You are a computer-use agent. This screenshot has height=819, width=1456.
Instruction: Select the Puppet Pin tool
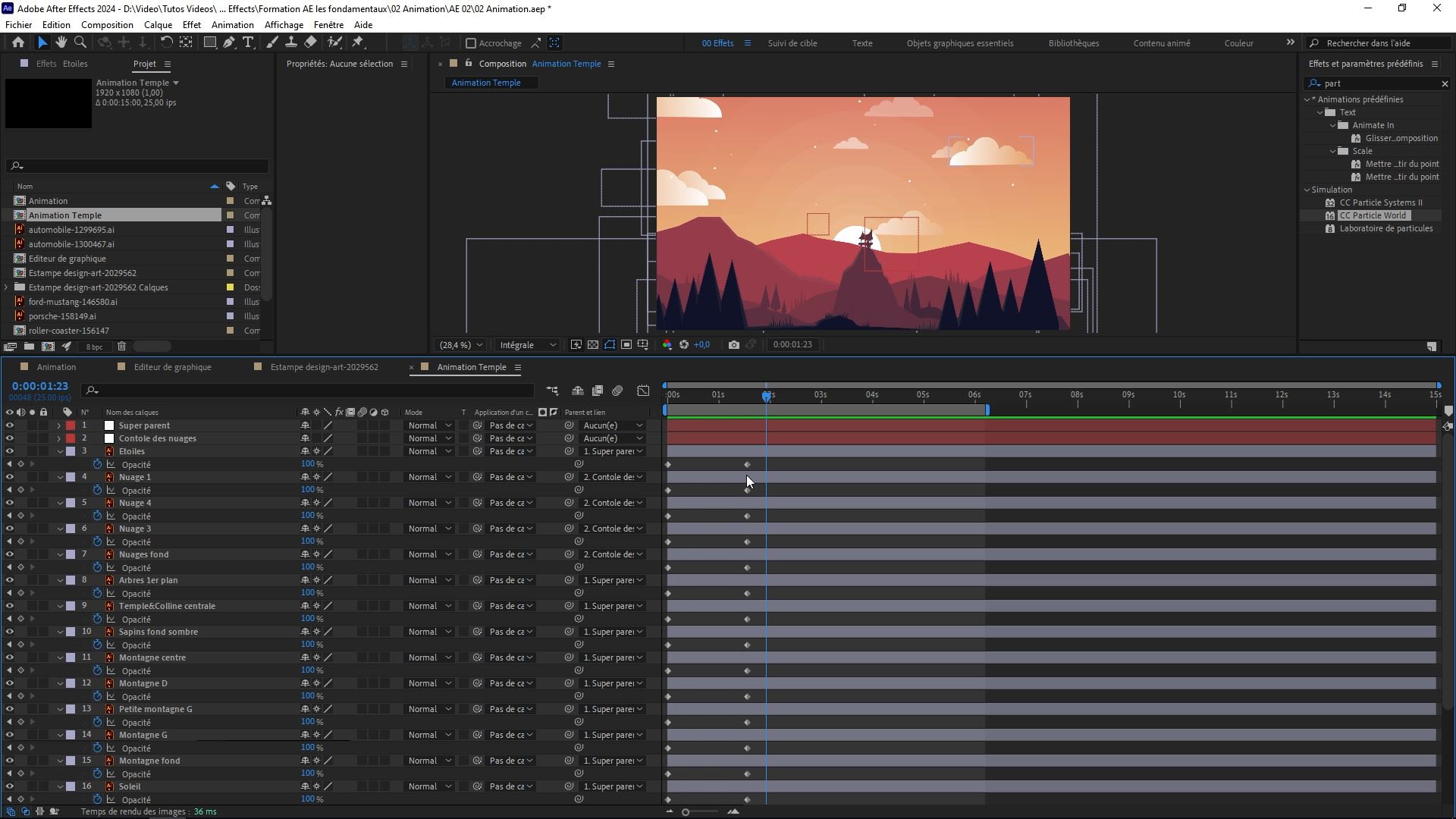[x=358, y=42]
